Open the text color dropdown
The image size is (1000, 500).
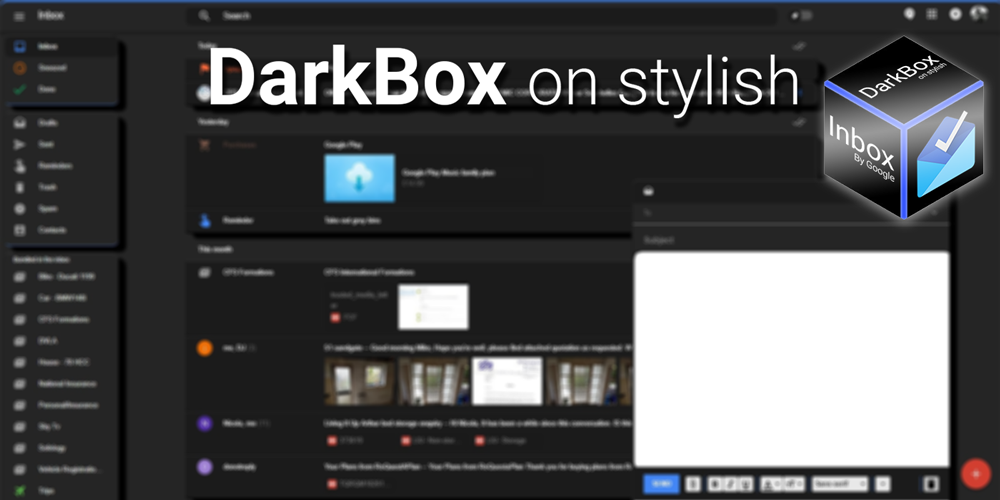770,484
